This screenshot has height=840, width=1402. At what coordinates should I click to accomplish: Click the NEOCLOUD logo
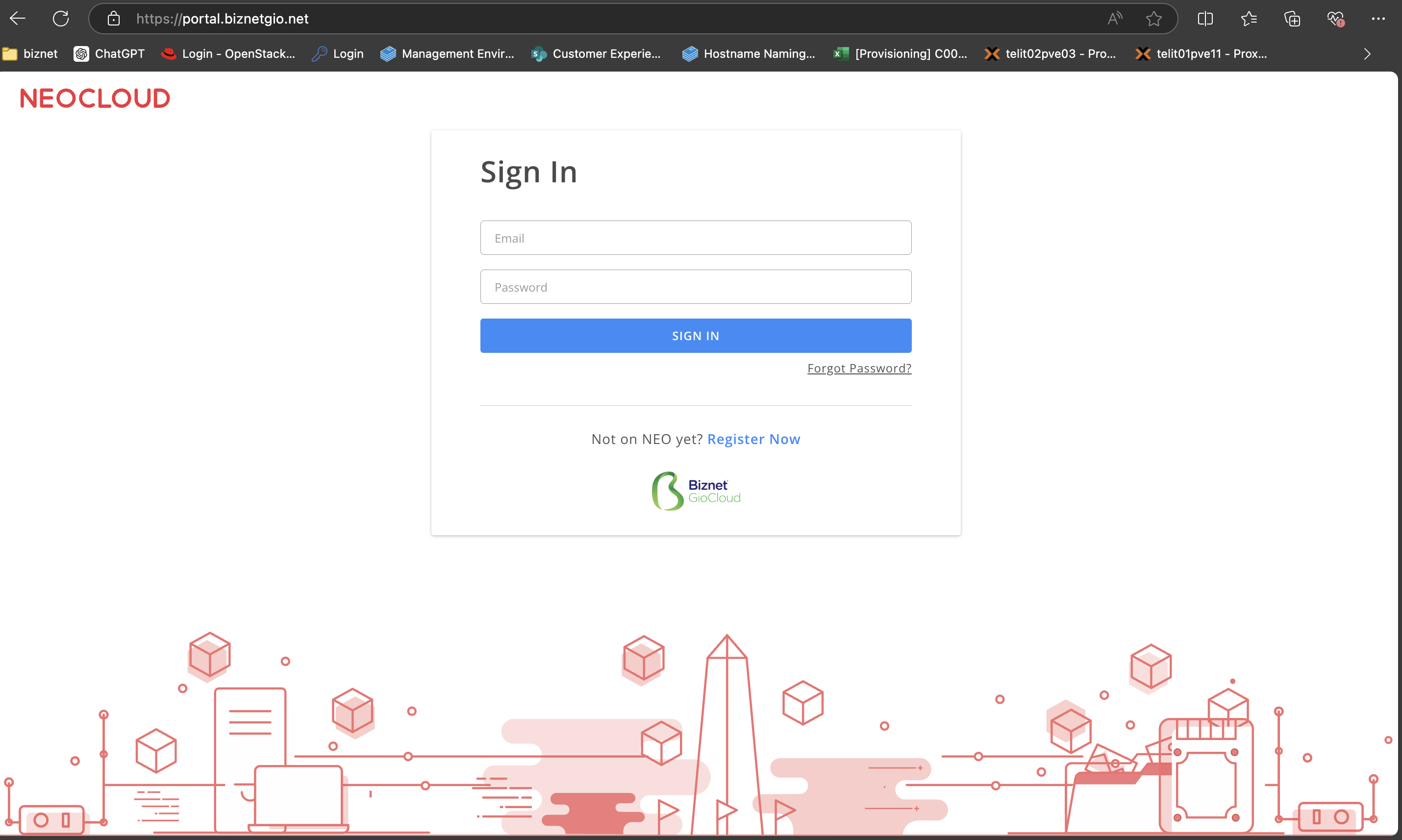pos(95,99)
